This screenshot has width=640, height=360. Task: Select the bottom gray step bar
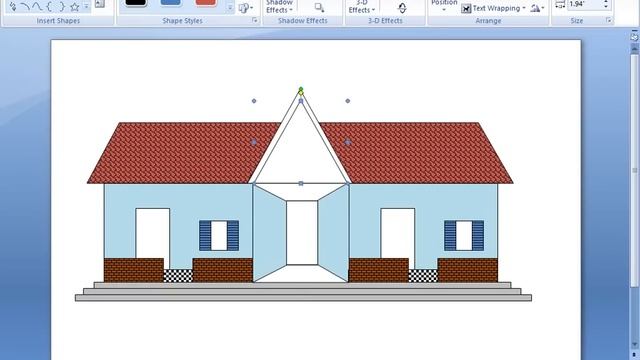[304, 298]
